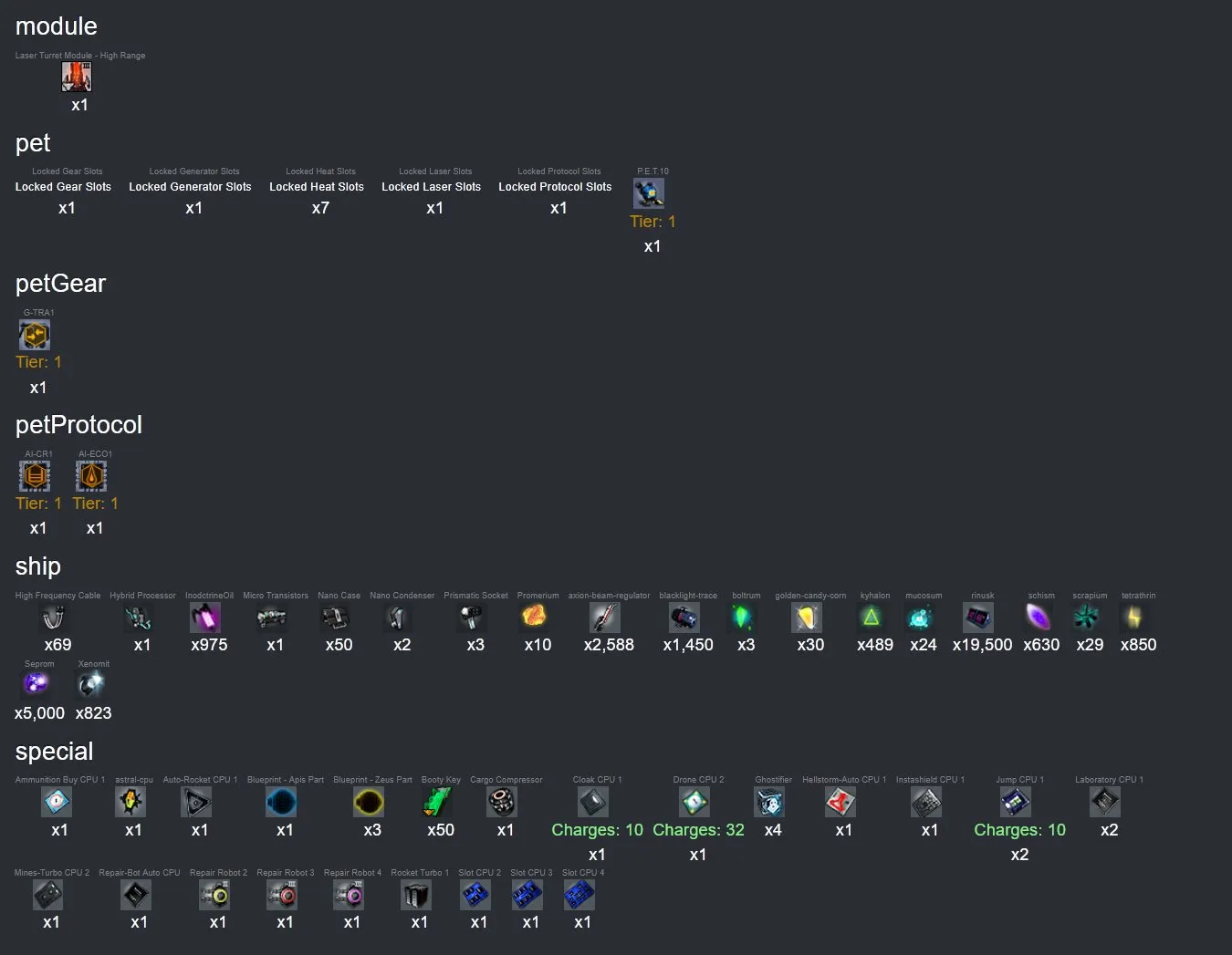The height and width of the screenshot is (955, 1232).
Task: Click the Drone CPU 2 icon
Action: [x=694, y=802]
